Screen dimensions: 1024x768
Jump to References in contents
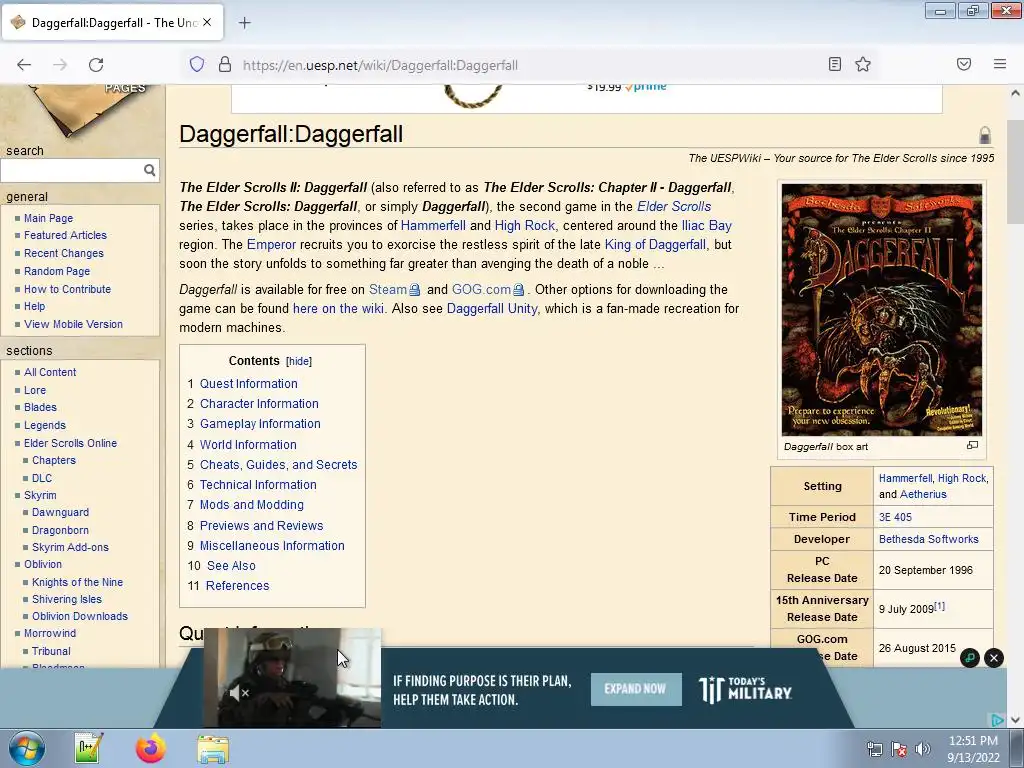click(237, 586)
